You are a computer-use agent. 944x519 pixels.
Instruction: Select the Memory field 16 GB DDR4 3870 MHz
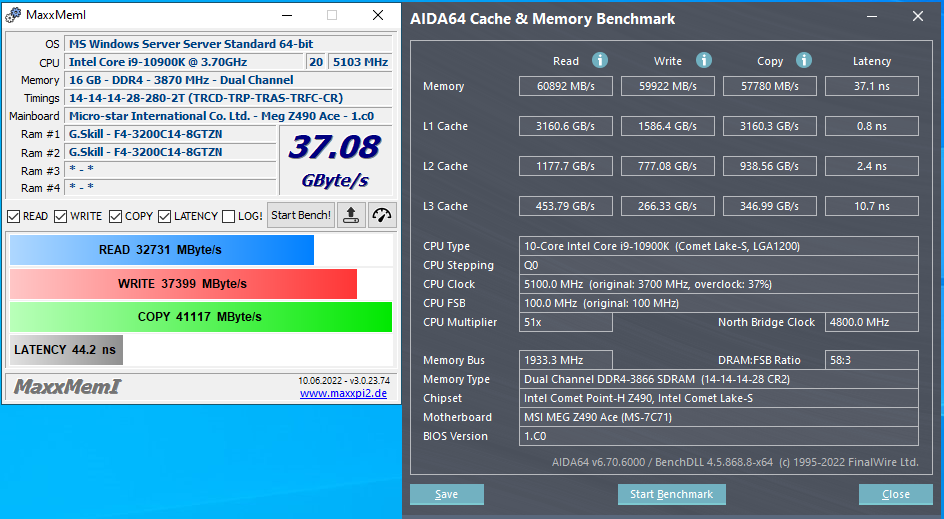click(228, 80)
